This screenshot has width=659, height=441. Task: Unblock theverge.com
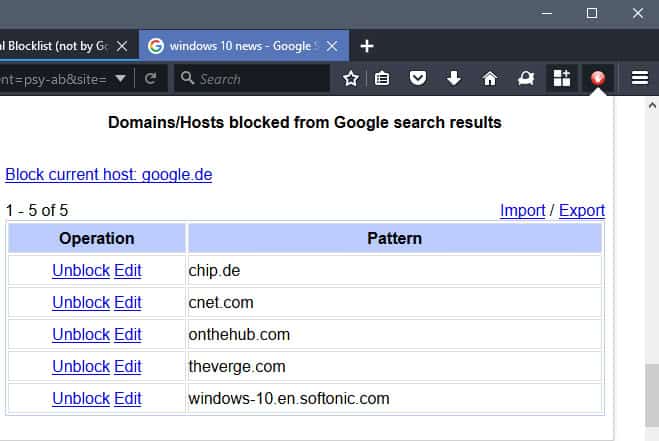click(81, 367)
